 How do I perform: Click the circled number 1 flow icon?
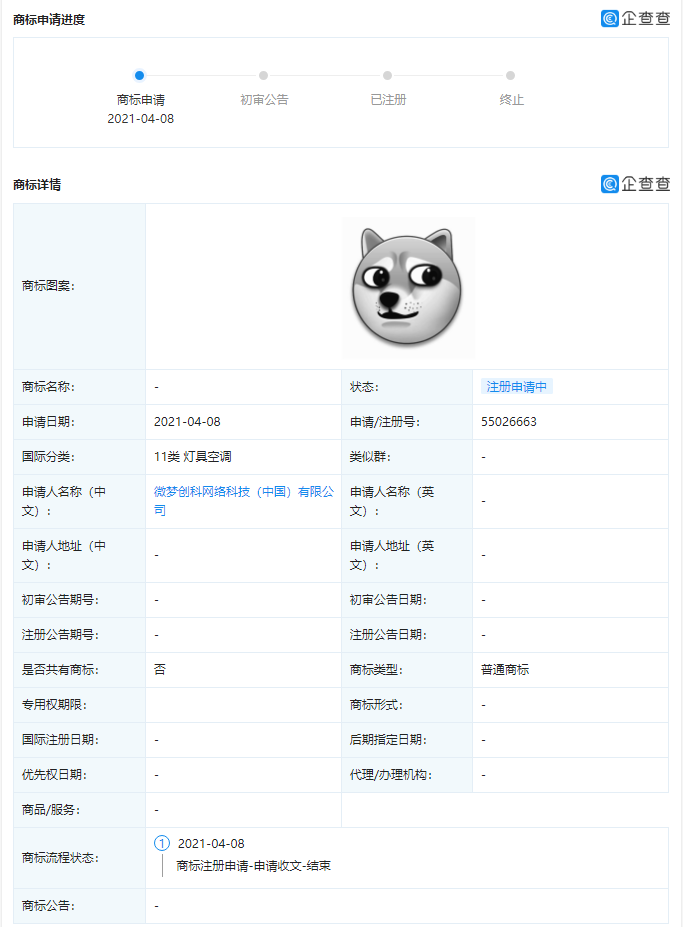[x=162, y=844]
